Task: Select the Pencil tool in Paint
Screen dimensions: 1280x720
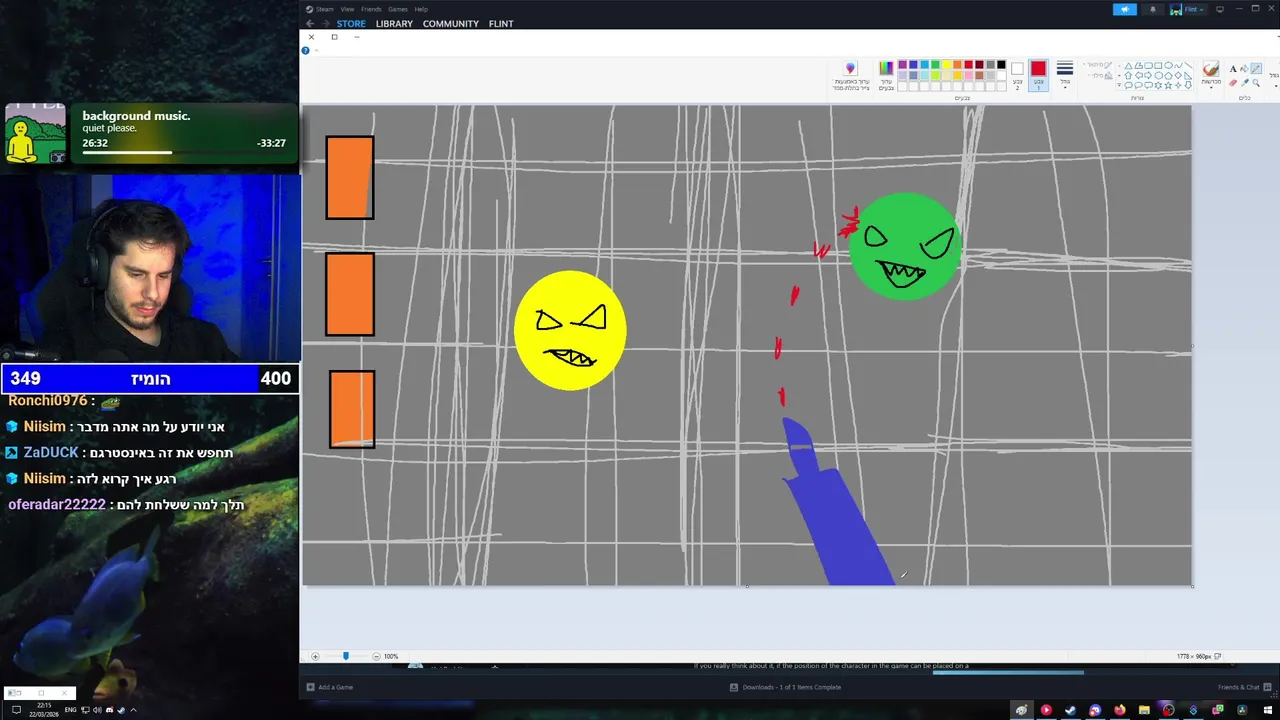Action: [x=1256, y=68]
